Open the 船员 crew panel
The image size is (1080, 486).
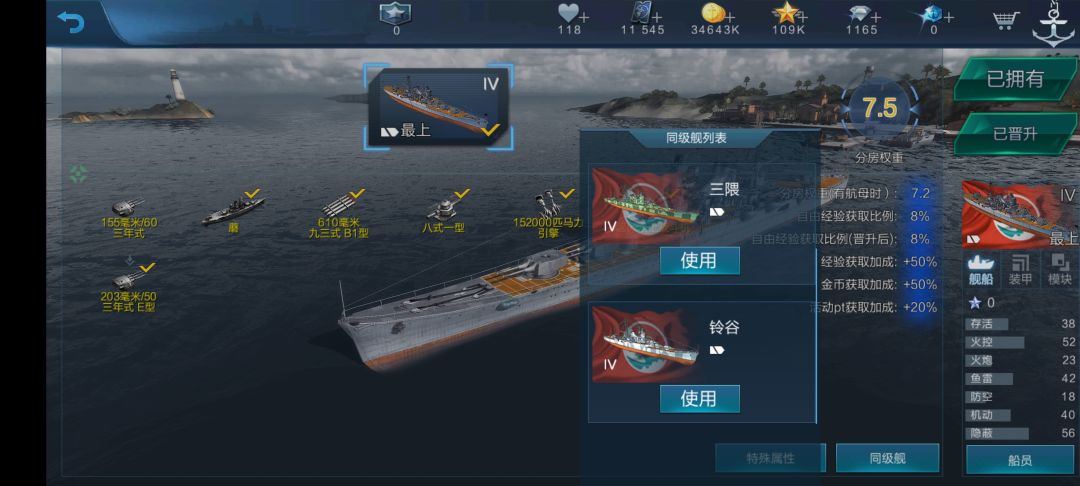pyautogui.click(x=1019, y=460)
